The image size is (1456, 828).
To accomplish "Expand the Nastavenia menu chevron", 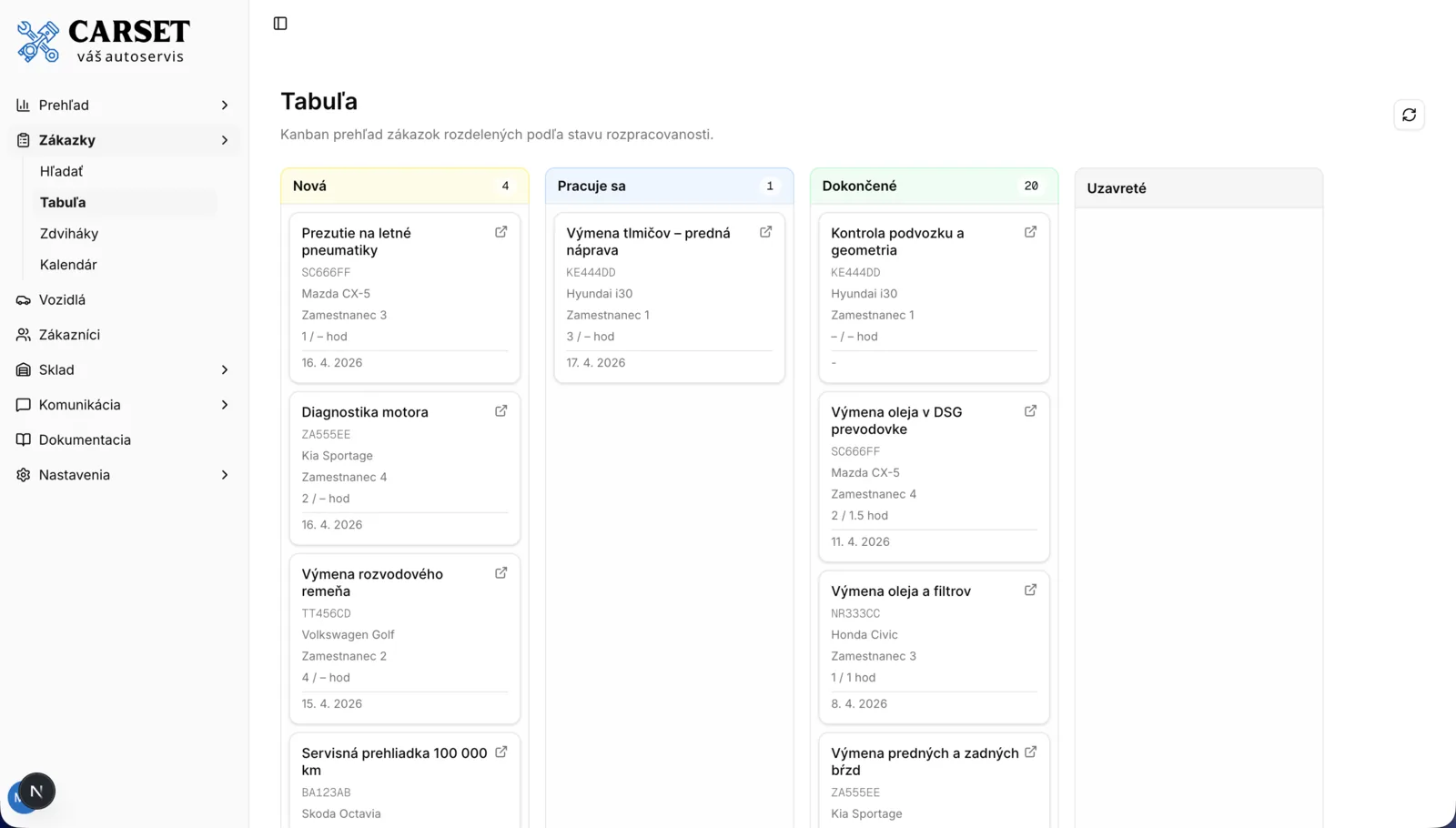I will (225, 475).
